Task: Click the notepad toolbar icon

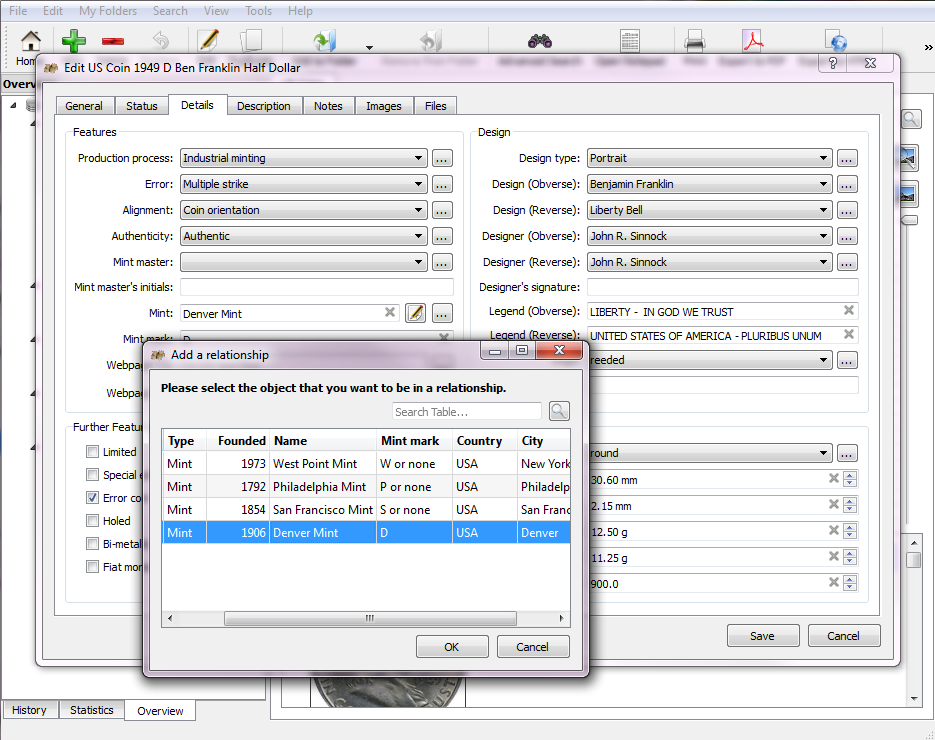Action: click(630, 41)
